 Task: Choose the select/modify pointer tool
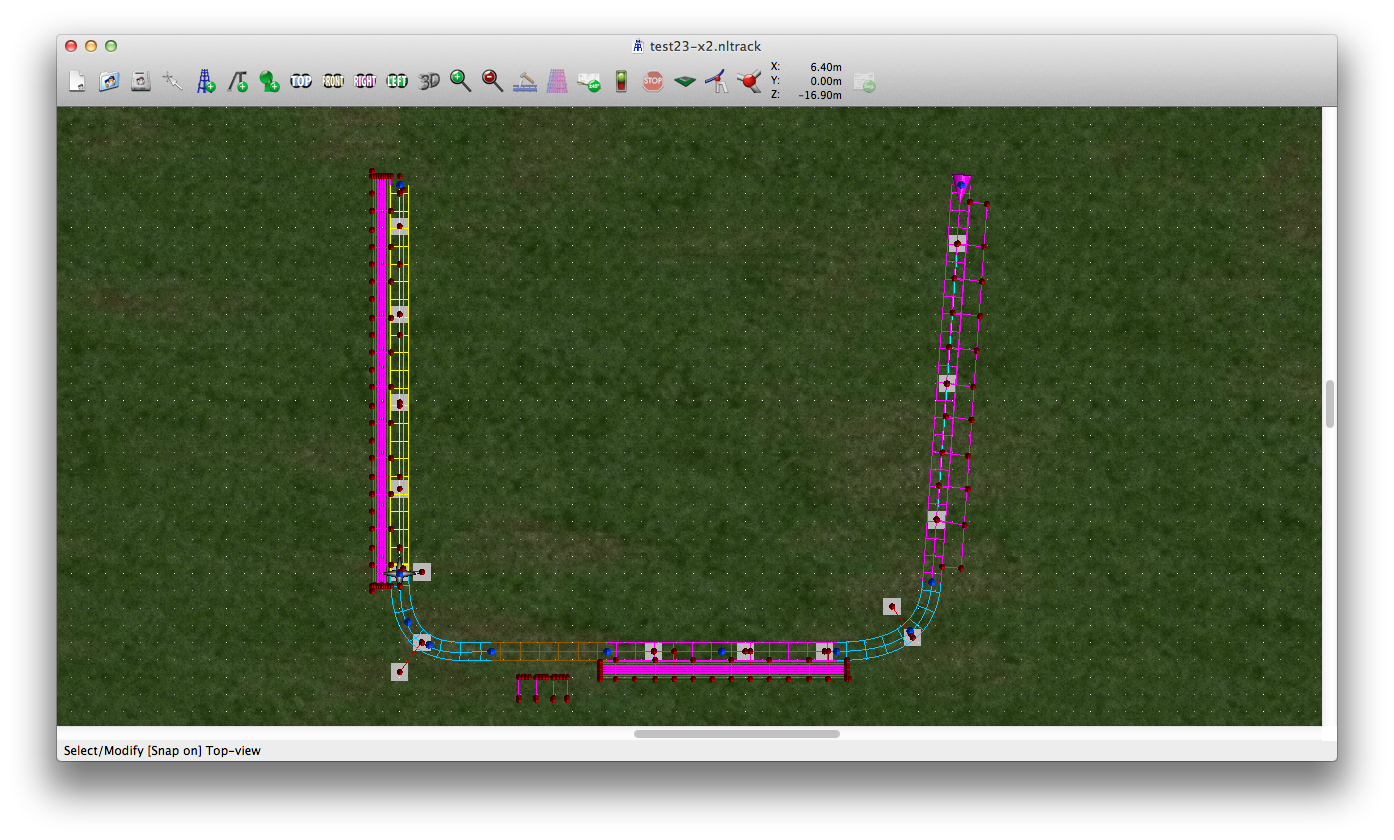point(173,82)
